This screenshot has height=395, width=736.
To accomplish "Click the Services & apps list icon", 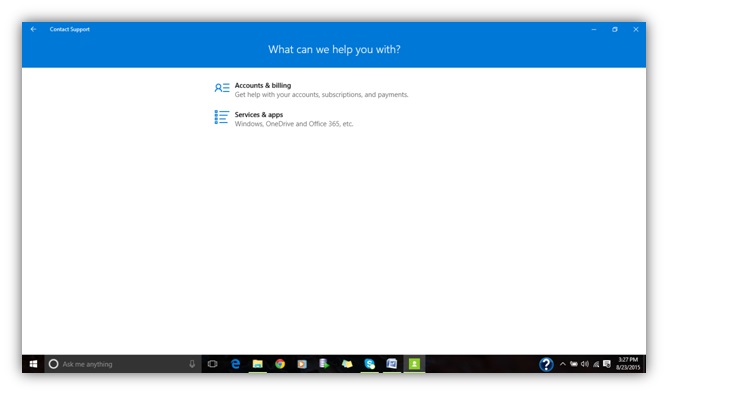I will (222, 117).
